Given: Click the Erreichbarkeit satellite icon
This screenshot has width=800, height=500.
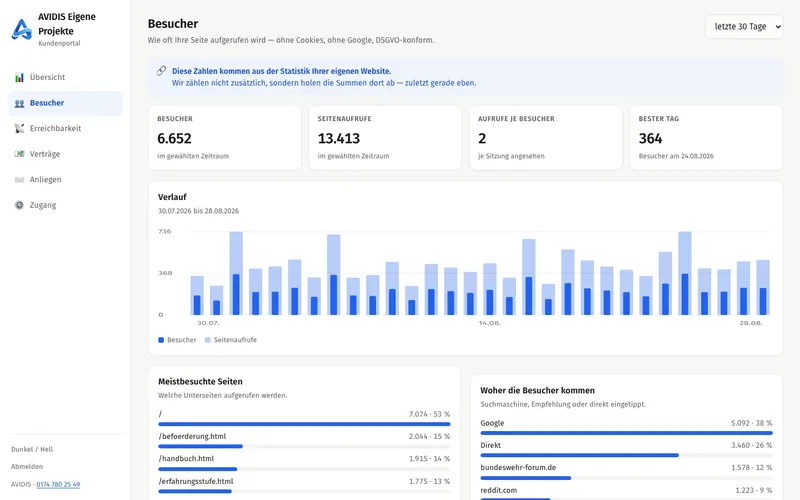Looking at the screenshot, I should [19, 129].
